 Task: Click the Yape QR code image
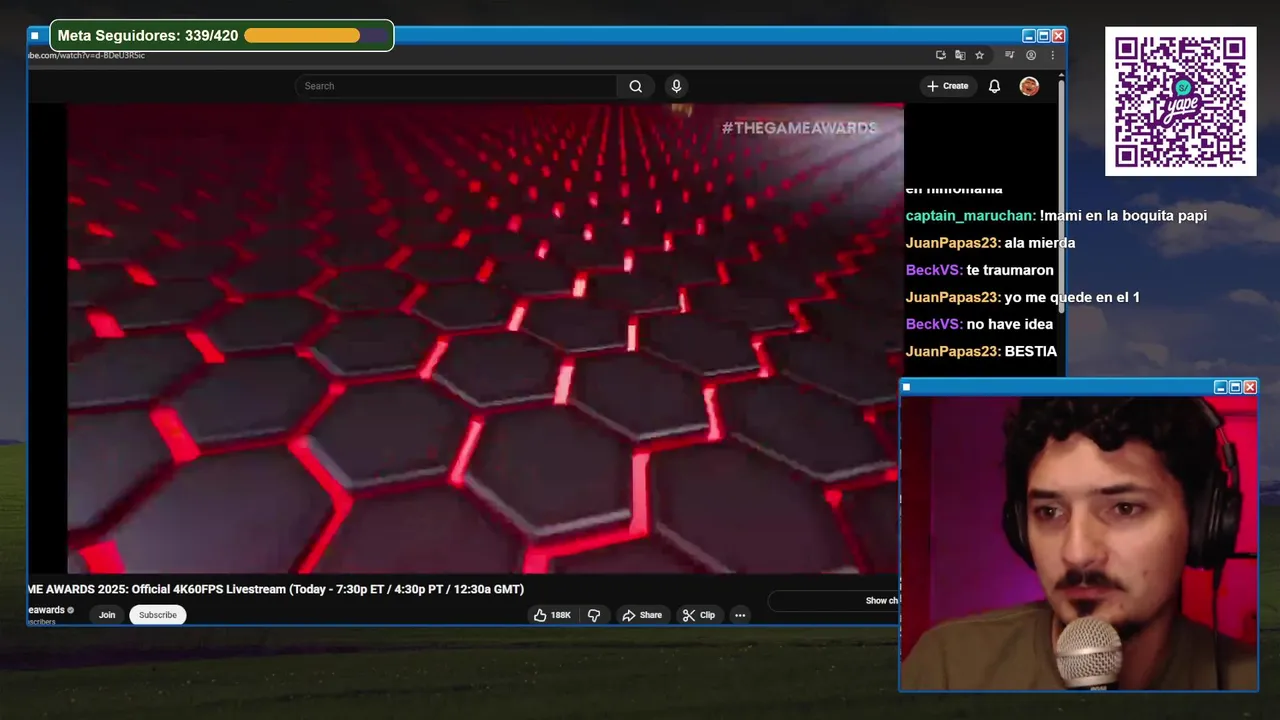click(x=1180, y=101)
